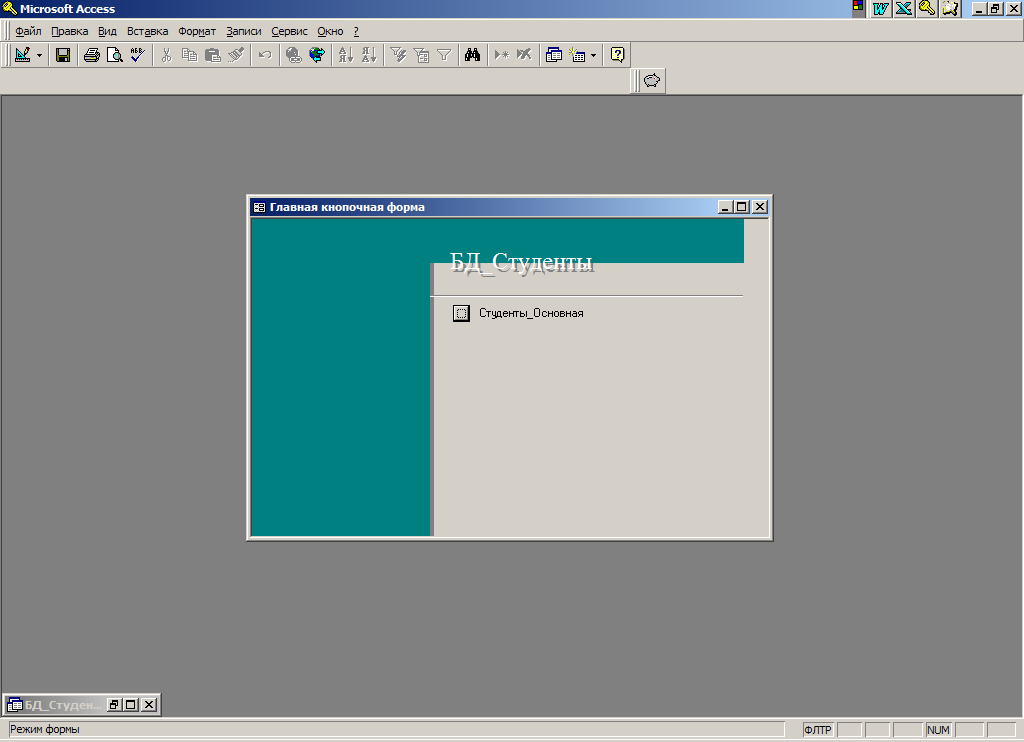
Task: Toggle the Web toolbar globe icon
Action: (x=317, y=55)
